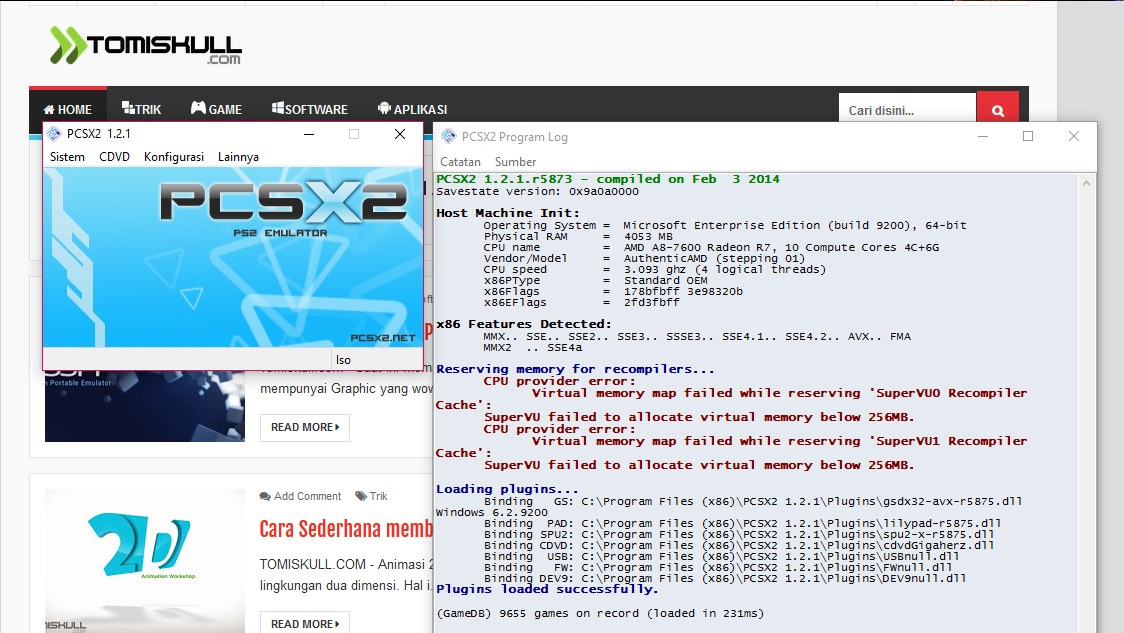Click the lilypad-r5875.dll binding line
The width and height of the screenshot is (1124, 633).
click(743, 523)
